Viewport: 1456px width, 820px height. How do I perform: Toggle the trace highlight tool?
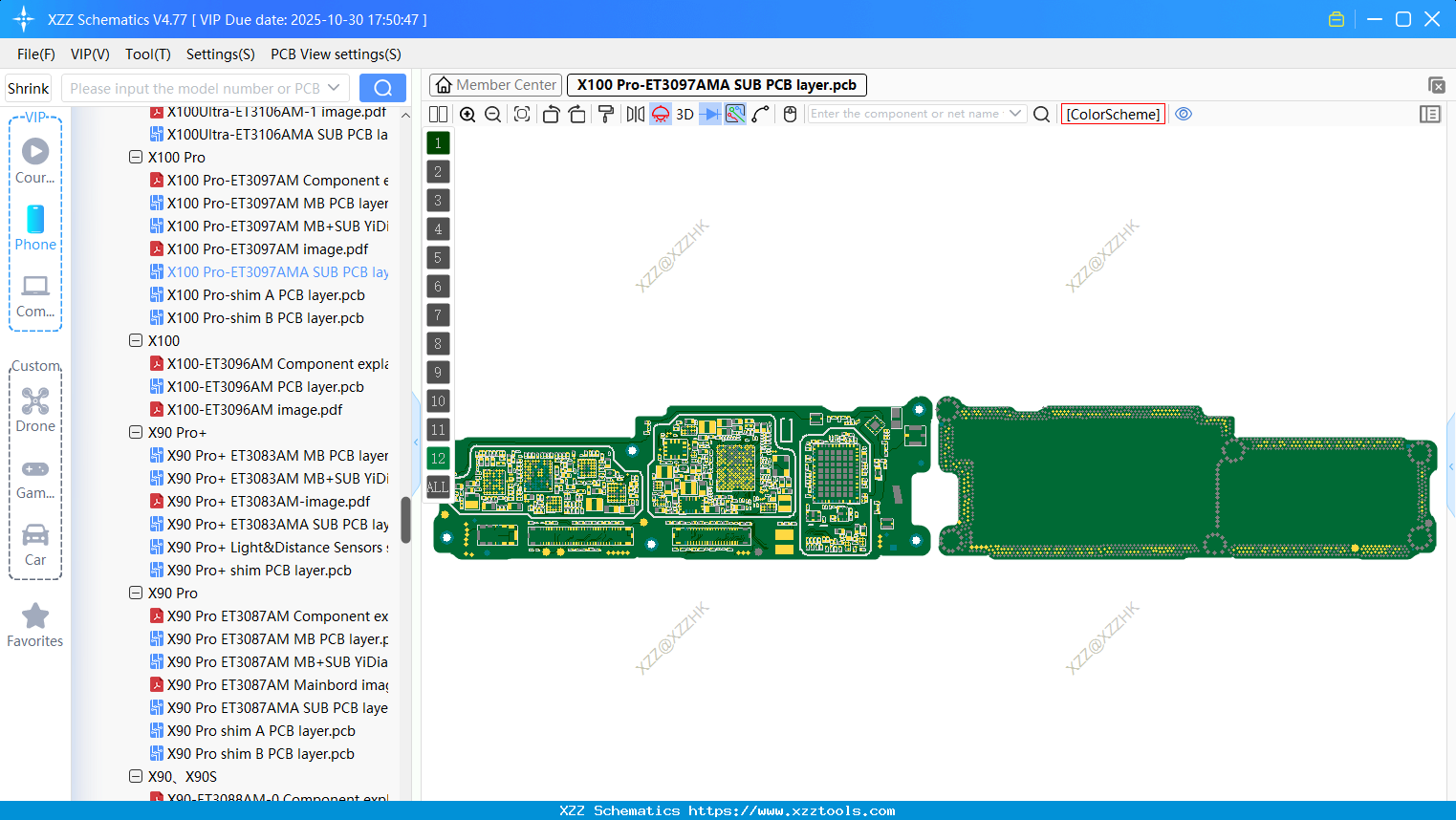(734, 114)
